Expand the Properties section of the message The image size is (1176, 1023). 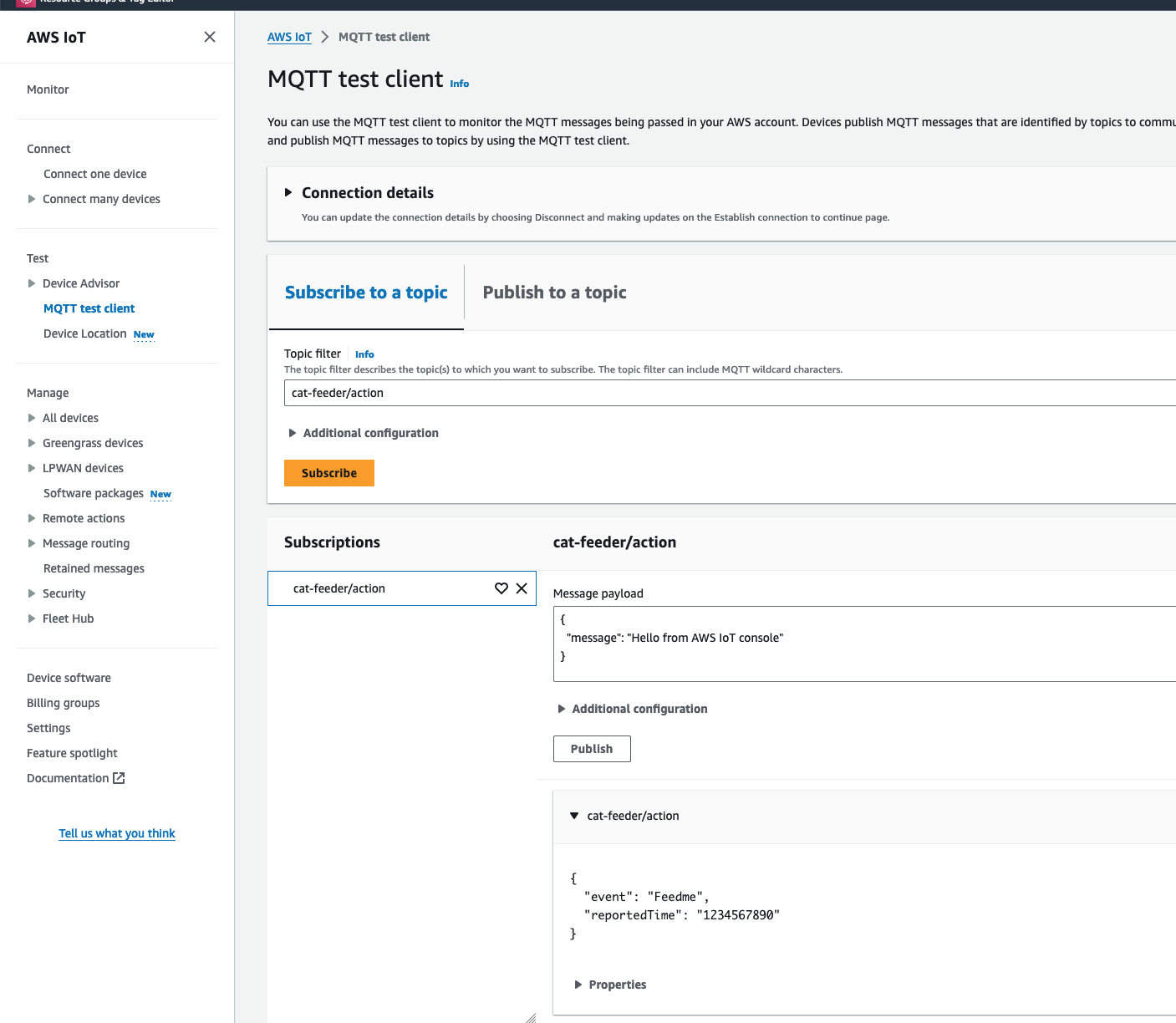tap(578, 985)
